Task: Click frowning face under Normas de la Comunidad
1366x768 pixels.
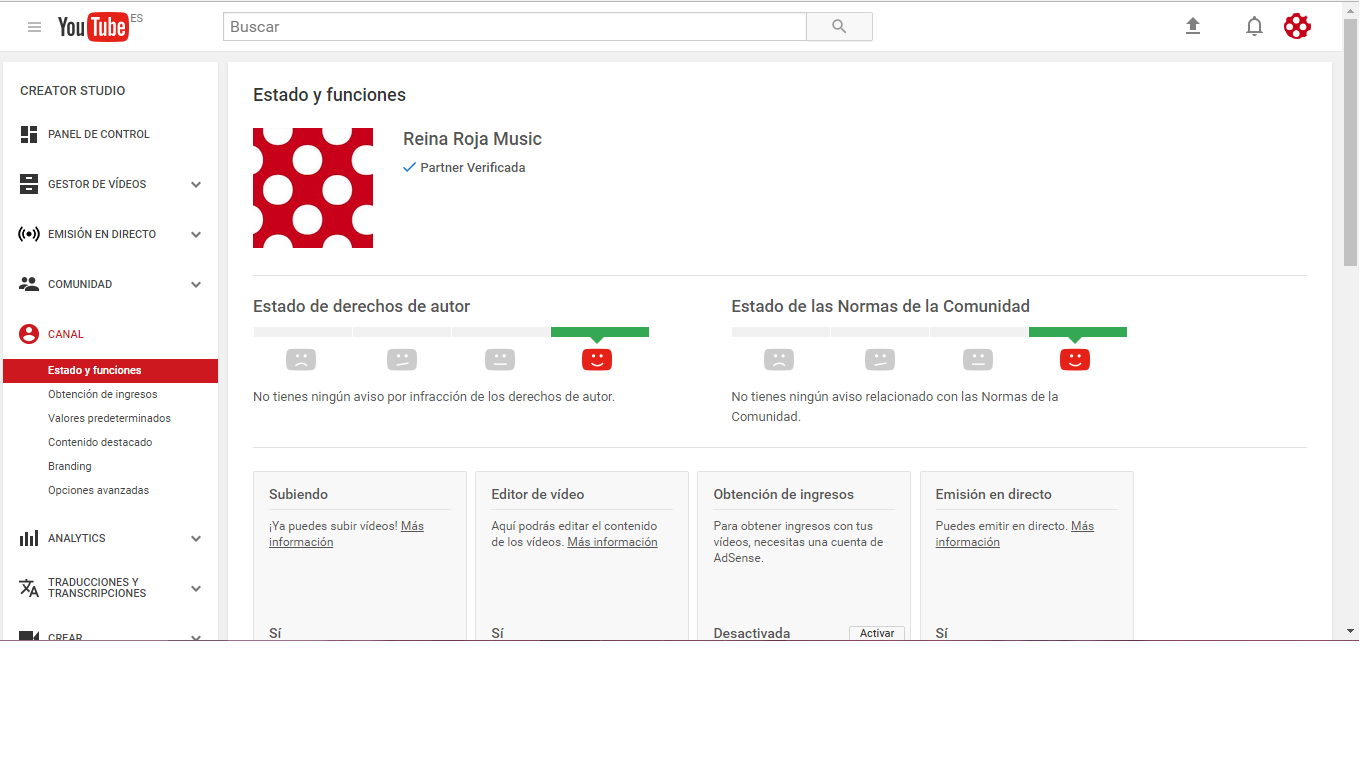Action: click(779, 360)
